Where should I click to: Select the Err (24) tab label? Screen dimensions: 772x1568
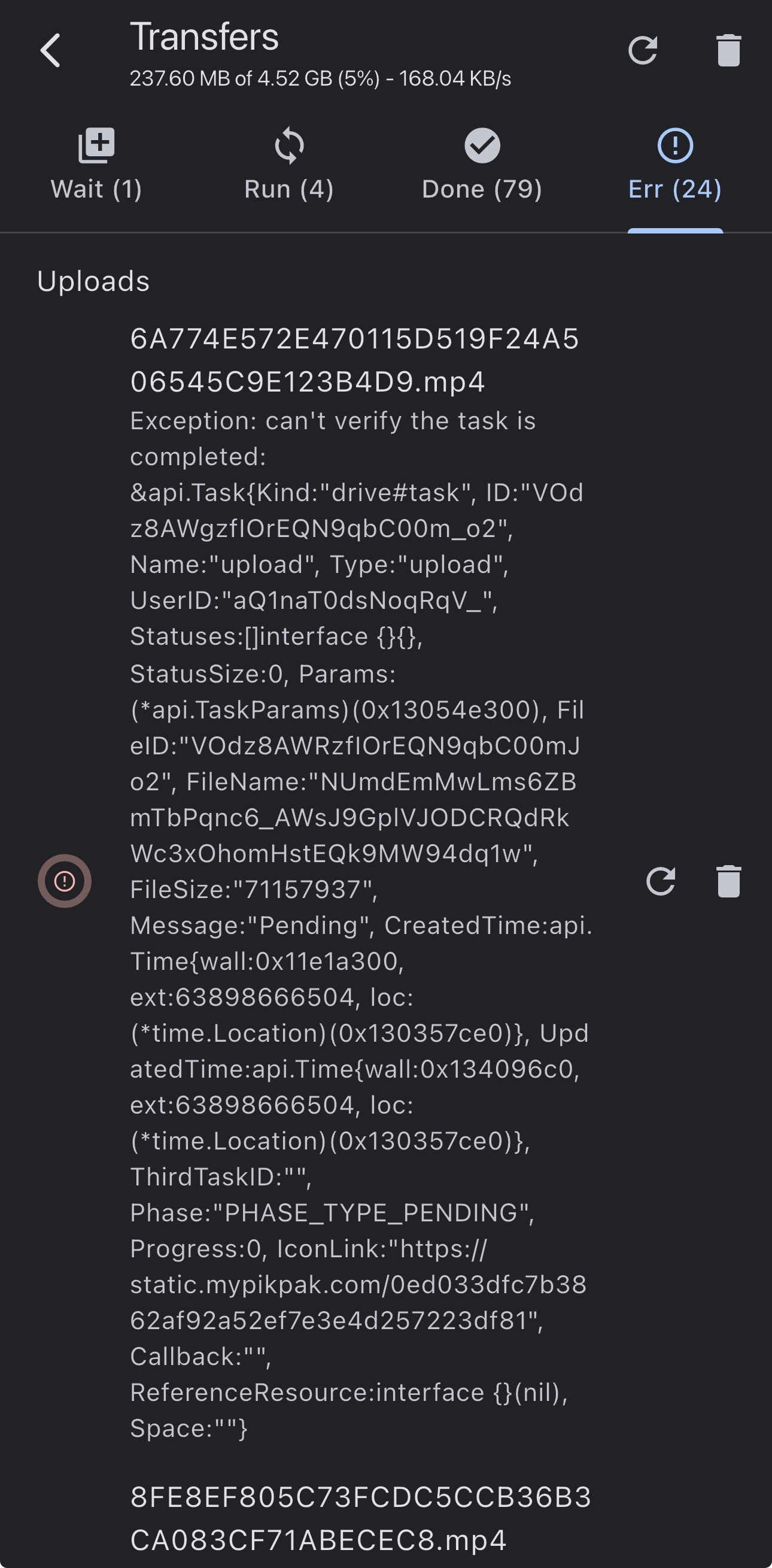coord(674,189)
